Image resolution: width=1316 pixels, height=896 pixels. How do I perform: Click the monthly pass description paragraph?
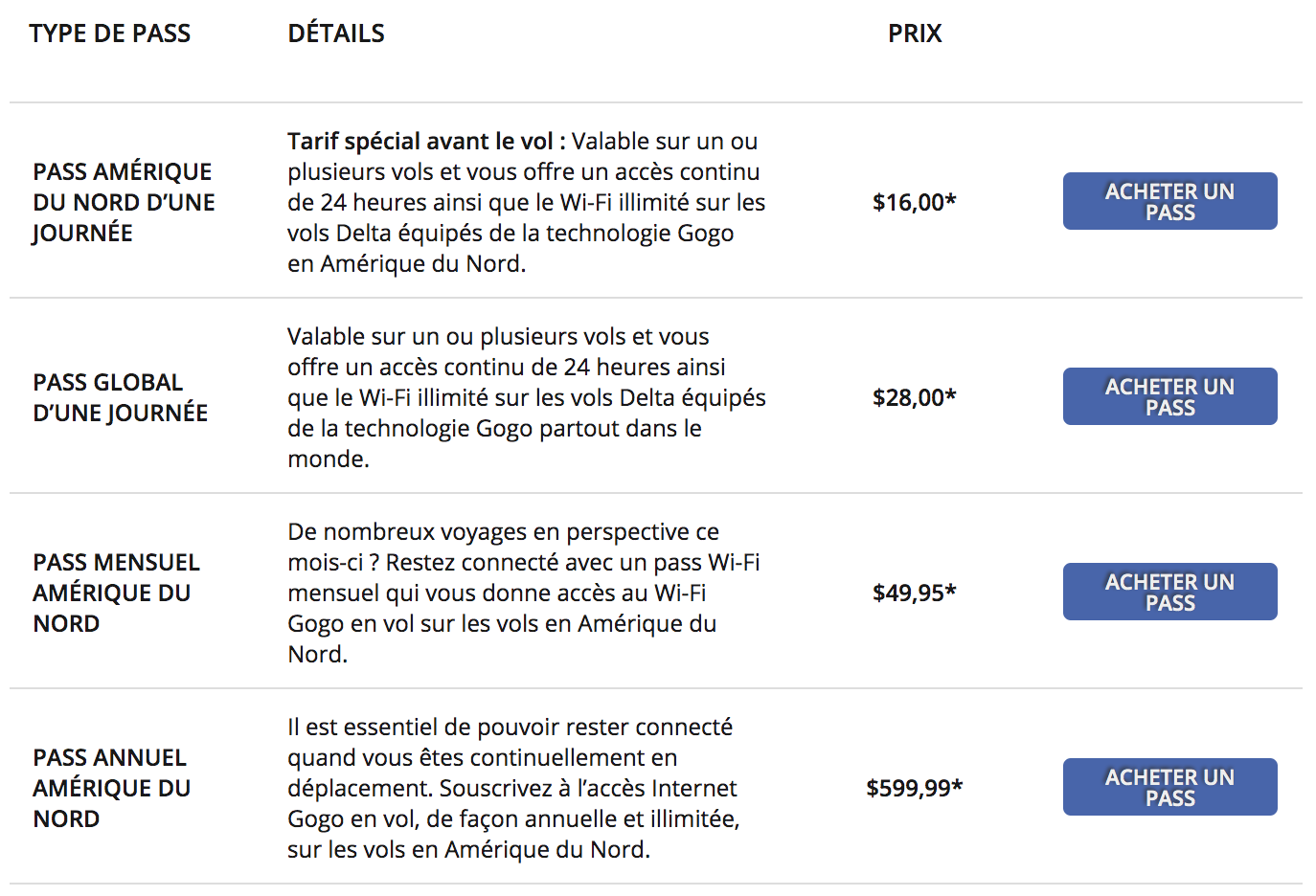(524, 593)
